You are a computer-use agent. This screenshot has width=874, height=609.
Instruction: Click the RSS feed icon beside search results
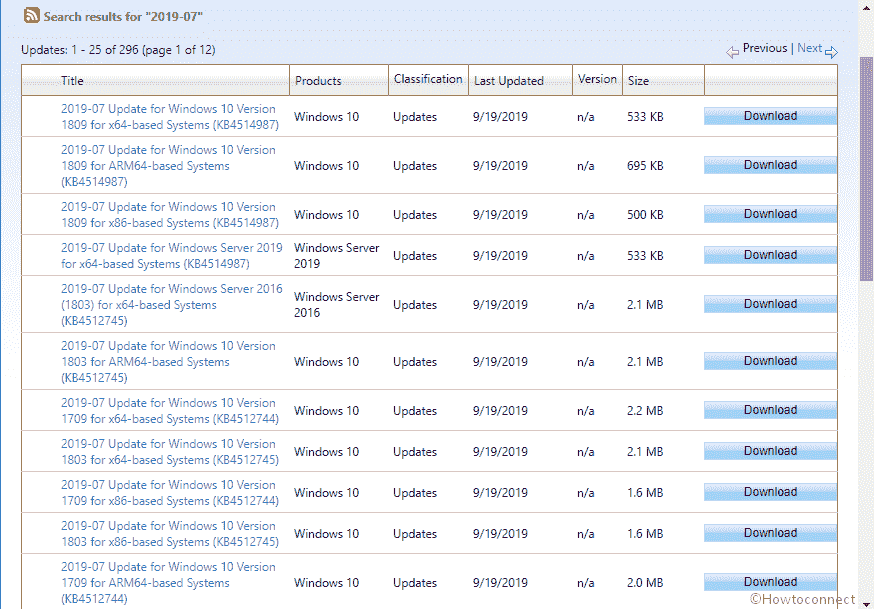point(31,15)
